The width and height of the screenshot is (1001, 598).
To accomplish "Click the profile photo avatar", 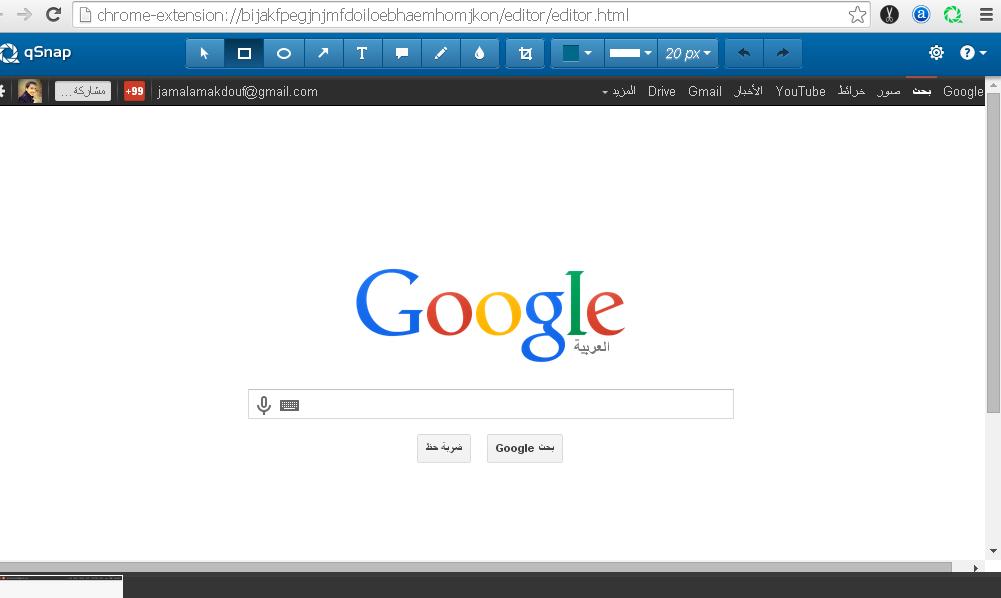I will [x=29, y=91].
